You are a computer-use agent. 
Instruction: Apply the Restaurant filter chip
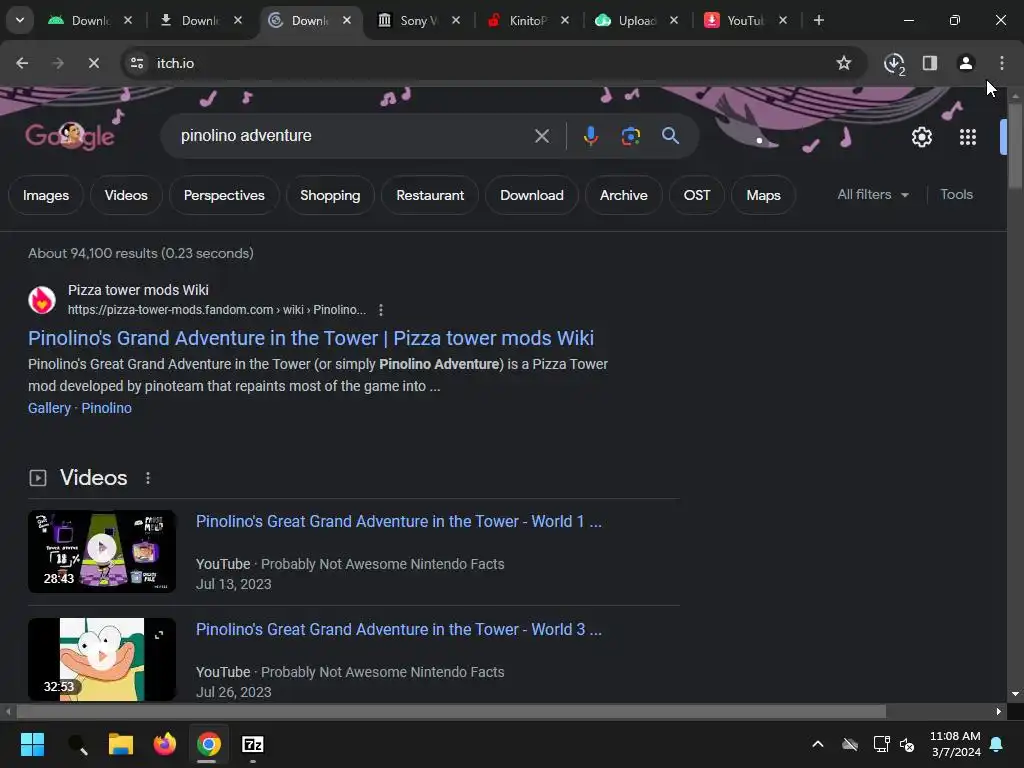pos(430,195)
